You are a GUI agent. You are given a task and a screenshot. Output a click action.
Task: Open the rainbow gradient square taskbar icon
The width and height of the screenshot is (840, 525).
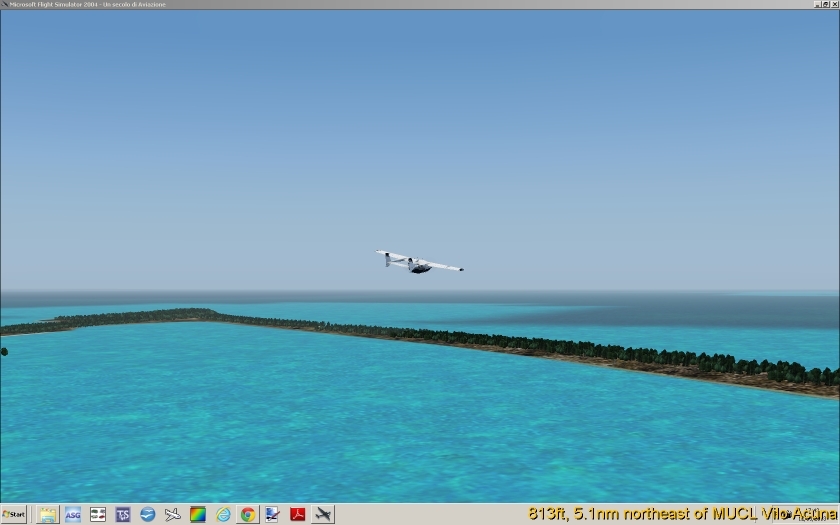[x=198, y=515]
